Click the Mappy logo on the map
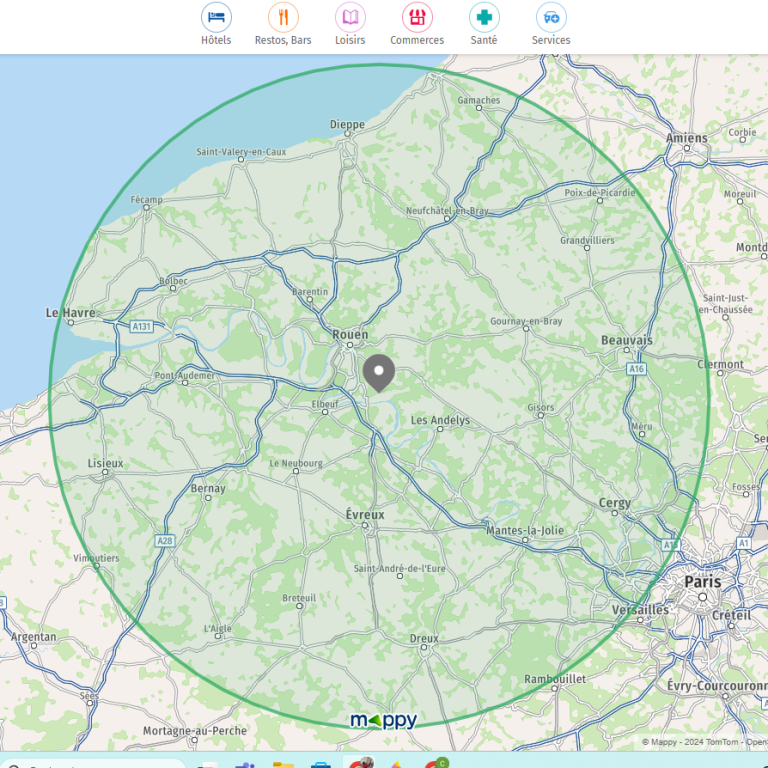The image size is (768, 768). (383, 721)
